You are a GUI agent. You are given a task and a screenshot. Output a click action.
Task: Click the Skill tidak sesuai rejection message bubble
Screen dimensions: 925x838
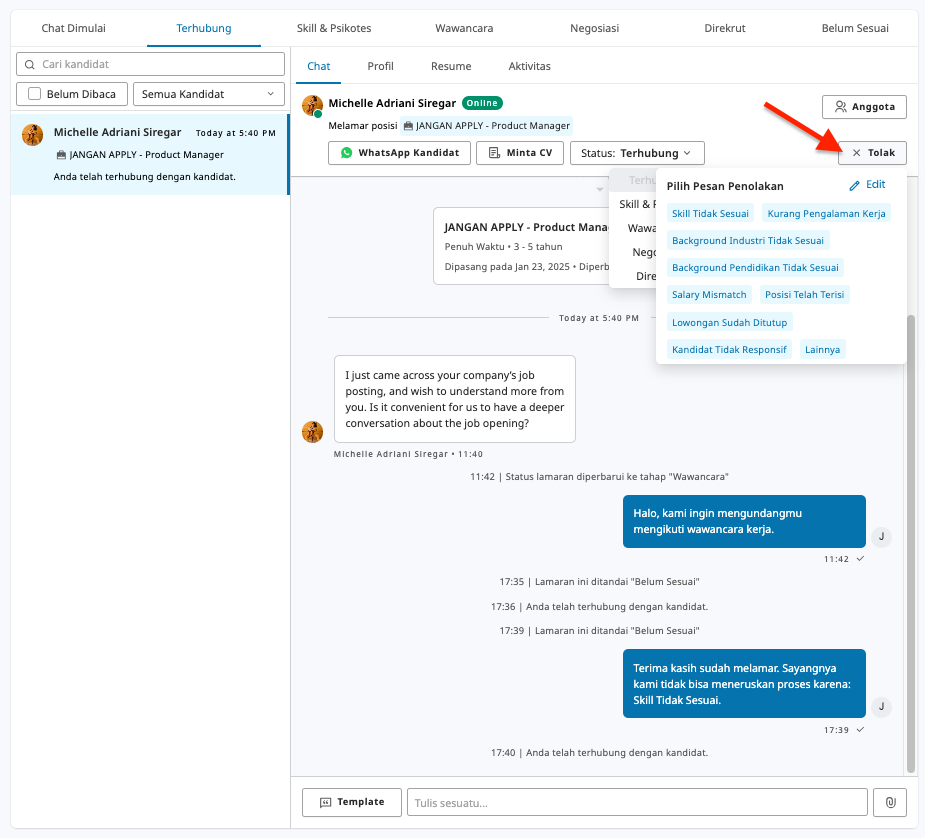tap(744, 683)
